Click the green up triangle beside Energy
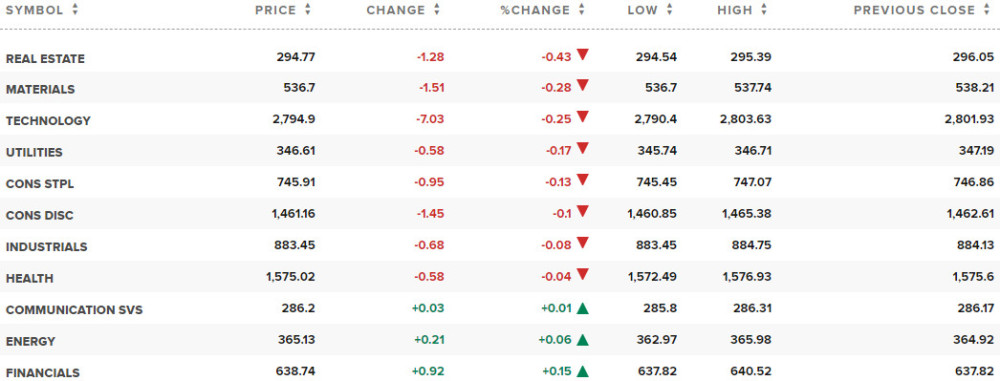The width and height of the screenshot is (1000, 381). (582, 340)
